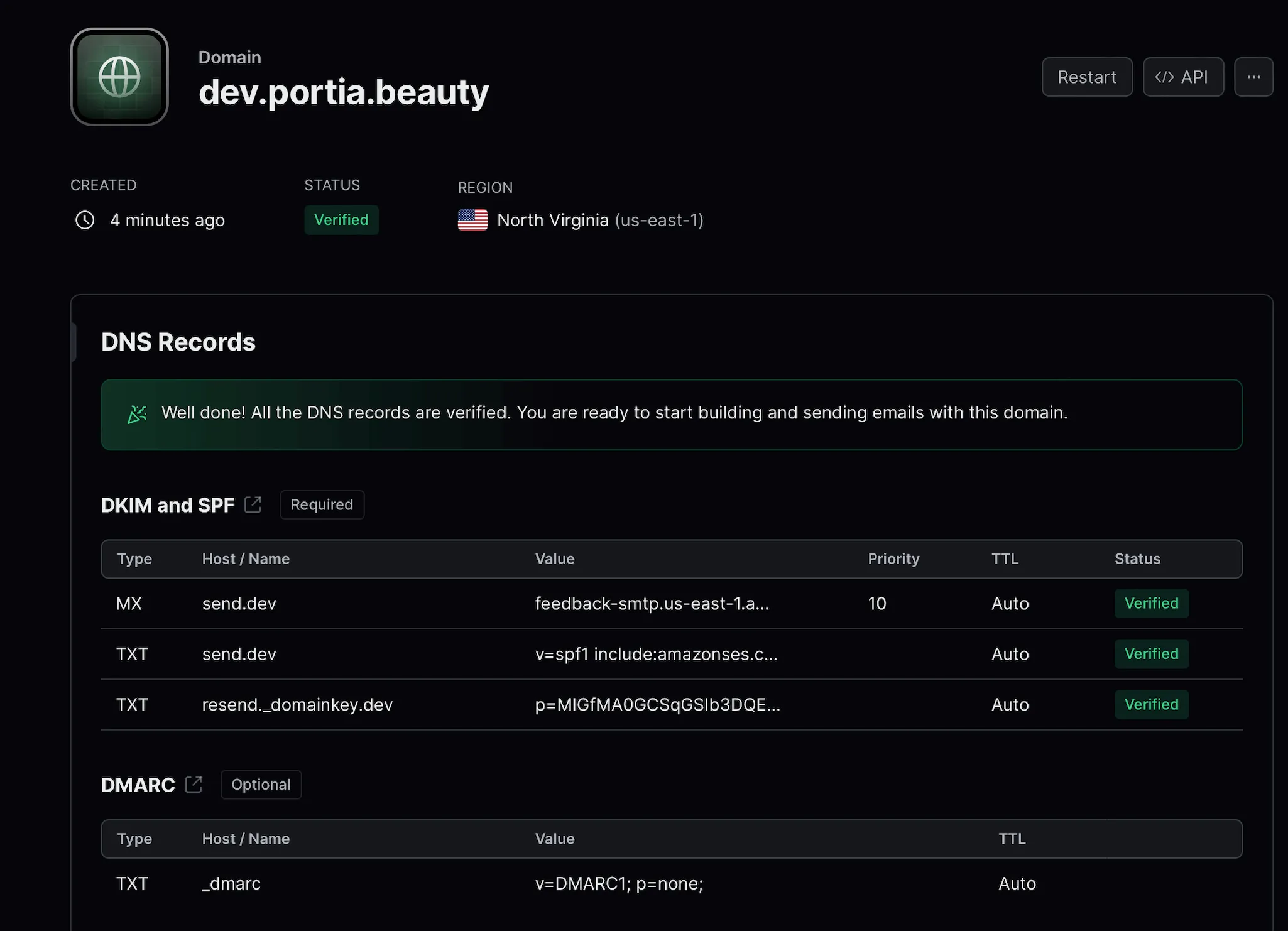Viewport: 1288px width, 931px height.
Task: Click the Optional badge next to DMARC
Action: coord(261,784)
